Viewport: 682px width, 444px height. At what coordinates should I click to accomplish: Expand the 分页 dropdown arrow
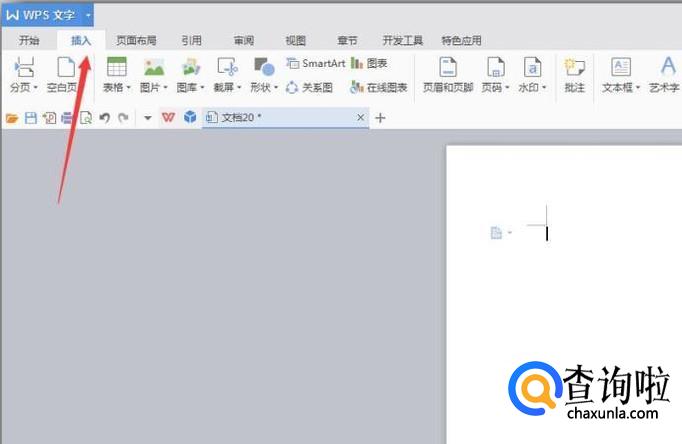click(36, 88)
